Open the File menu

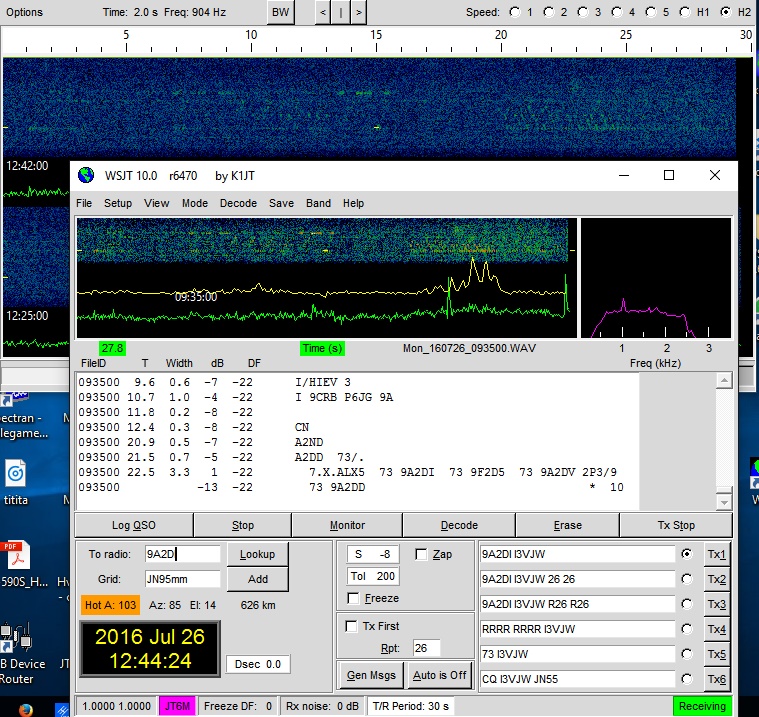[84, 203]
